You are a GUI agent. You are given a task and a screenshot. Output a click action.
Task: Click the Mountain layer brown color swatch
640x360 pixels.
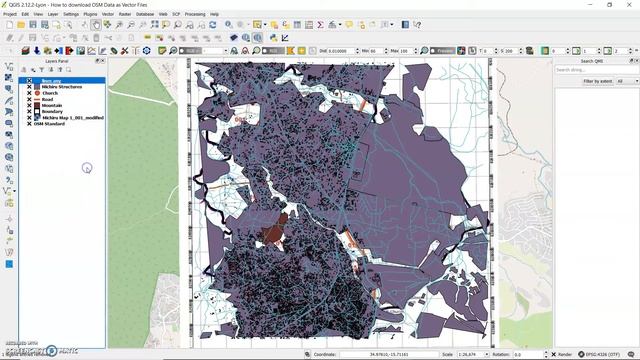click(x=37, y=105)
